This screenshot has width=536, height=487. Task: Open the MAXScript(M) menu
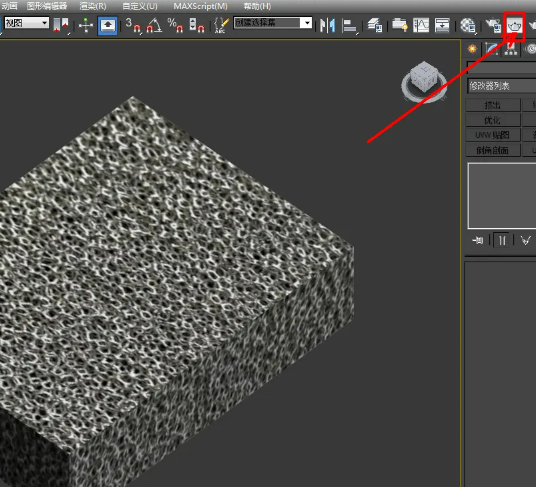coord(200,6)
